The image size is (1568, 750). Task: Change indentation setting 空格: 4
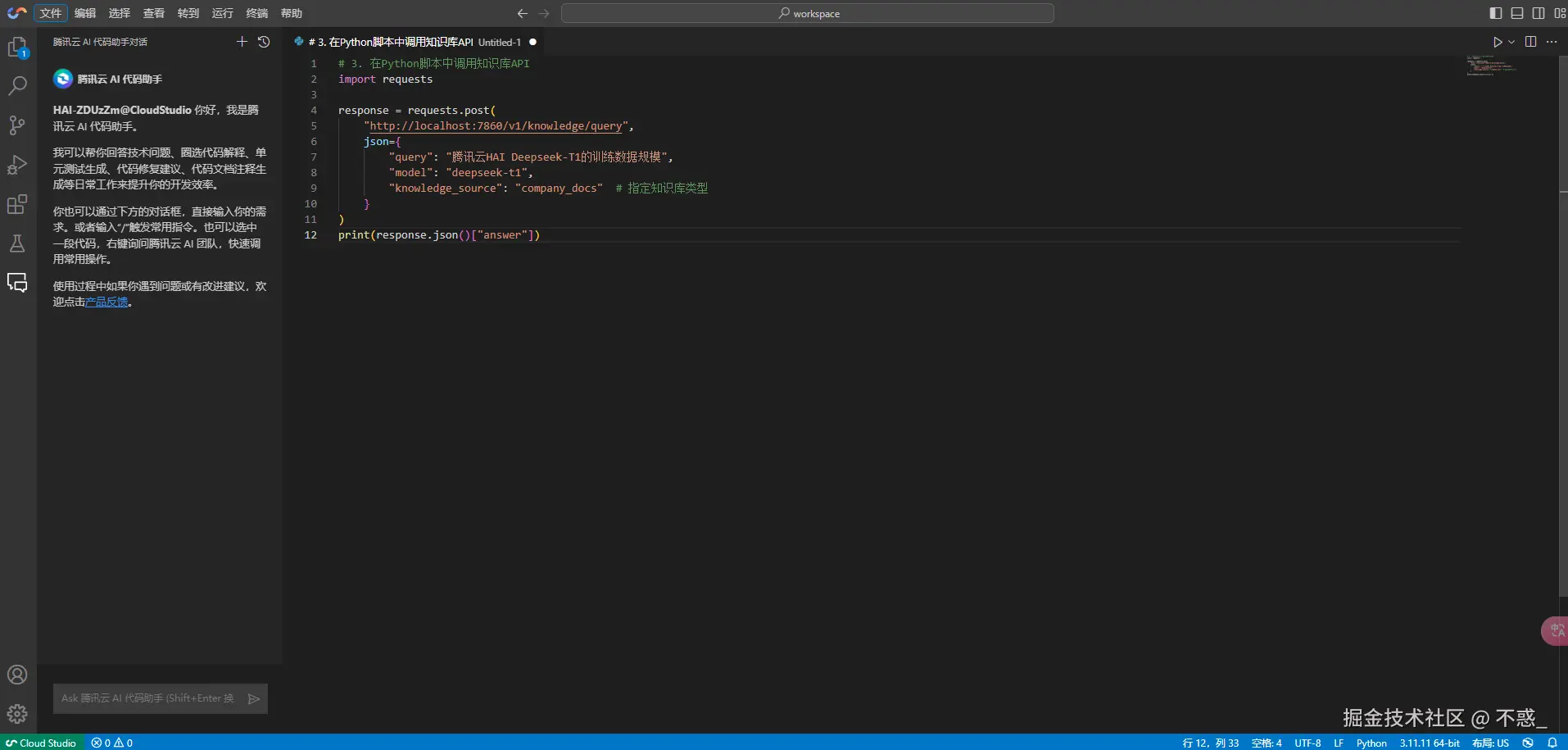1267,743
